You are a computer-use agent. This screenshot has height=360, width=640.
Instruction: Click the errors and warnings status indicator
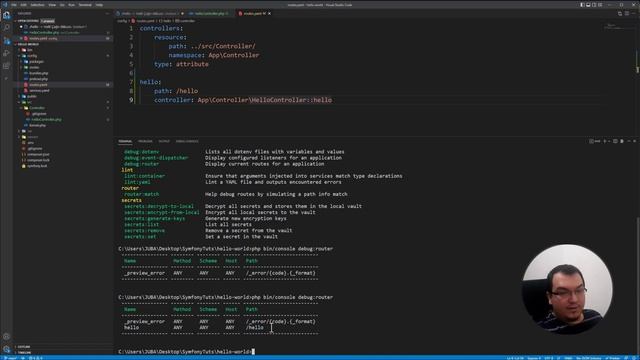[x=36, y=358]
